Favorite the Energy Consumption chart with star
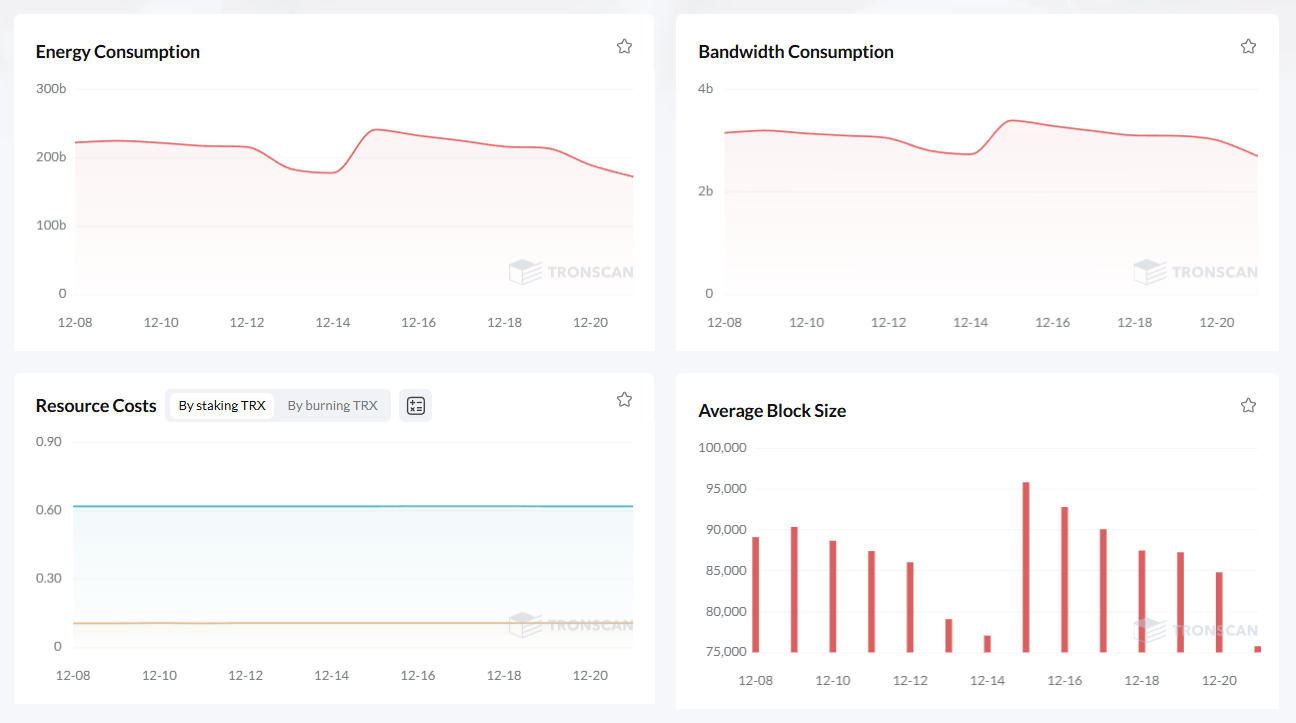Screen dimensions: 1296x723 624,46
